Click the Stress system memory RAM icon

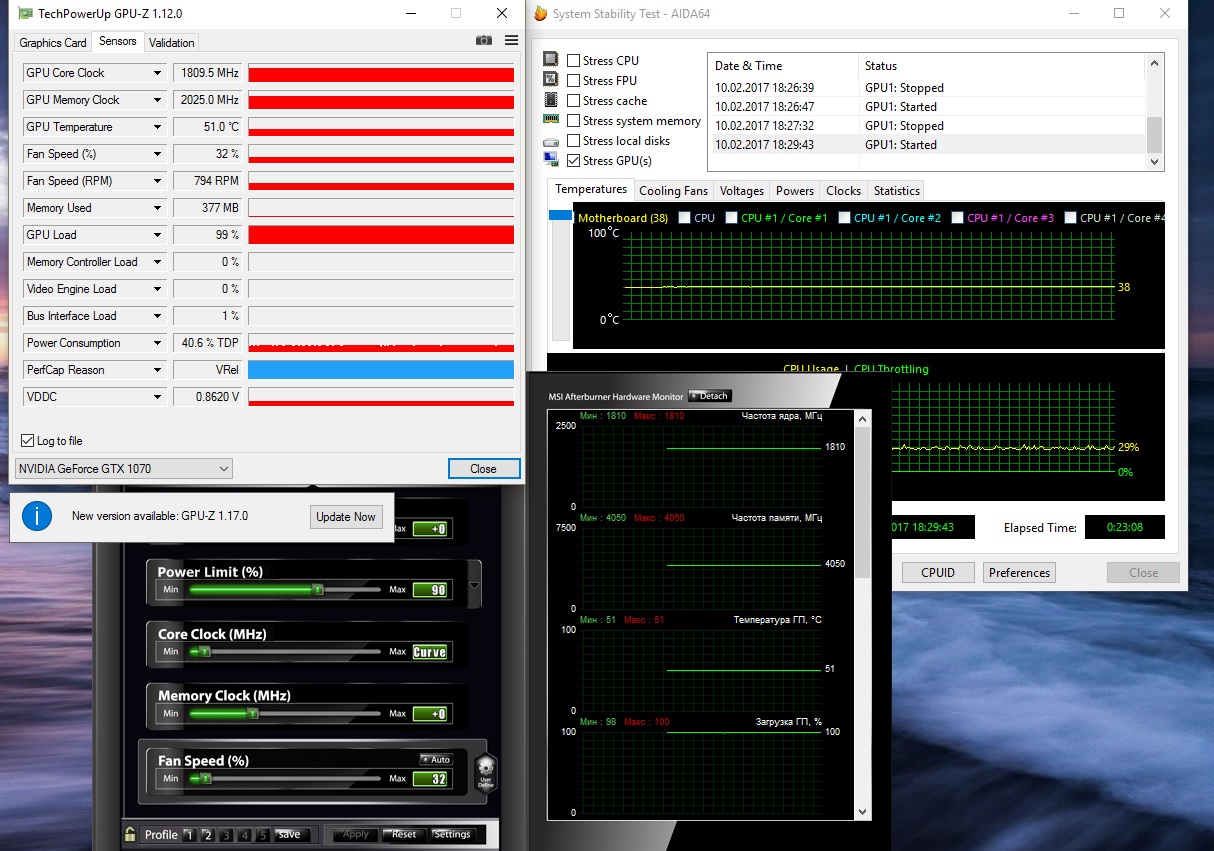550,120
